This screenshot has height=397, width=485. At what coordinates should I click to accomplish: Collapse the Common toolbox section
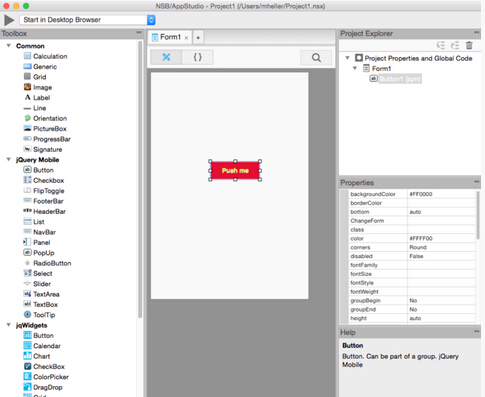[x=9, y=46]
